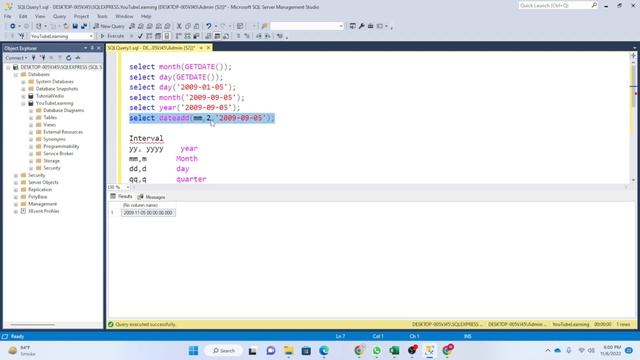
Task: Expand the Server Objects node
Action: pos(16,182)
